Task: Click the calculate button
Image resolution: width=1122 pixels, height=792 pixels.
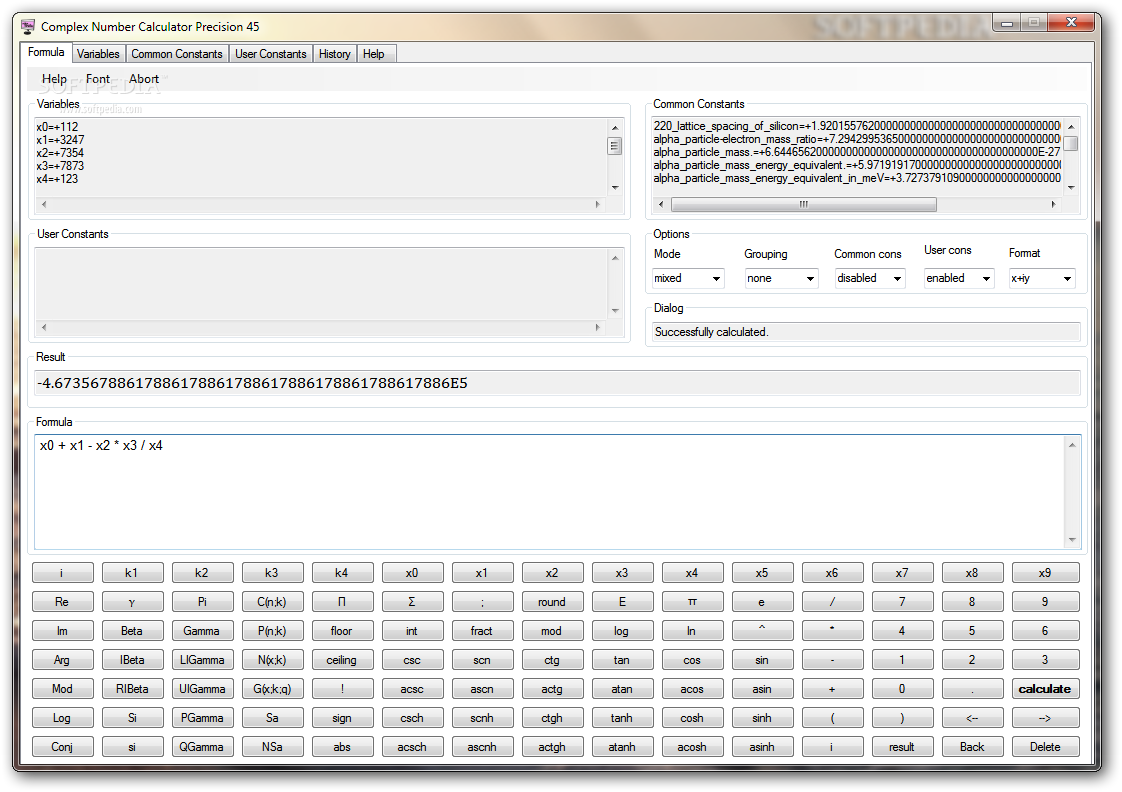Action: pyautogui.click(x=1045, y=689)
